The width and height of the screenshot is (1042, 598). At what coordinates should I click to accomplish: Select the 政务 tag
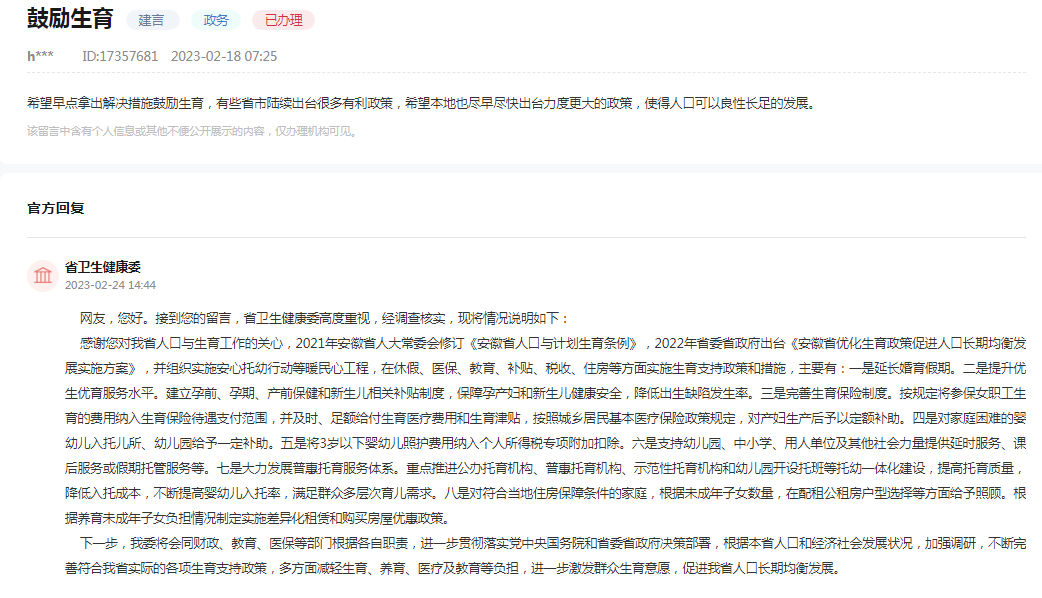(x=216, y=21)
